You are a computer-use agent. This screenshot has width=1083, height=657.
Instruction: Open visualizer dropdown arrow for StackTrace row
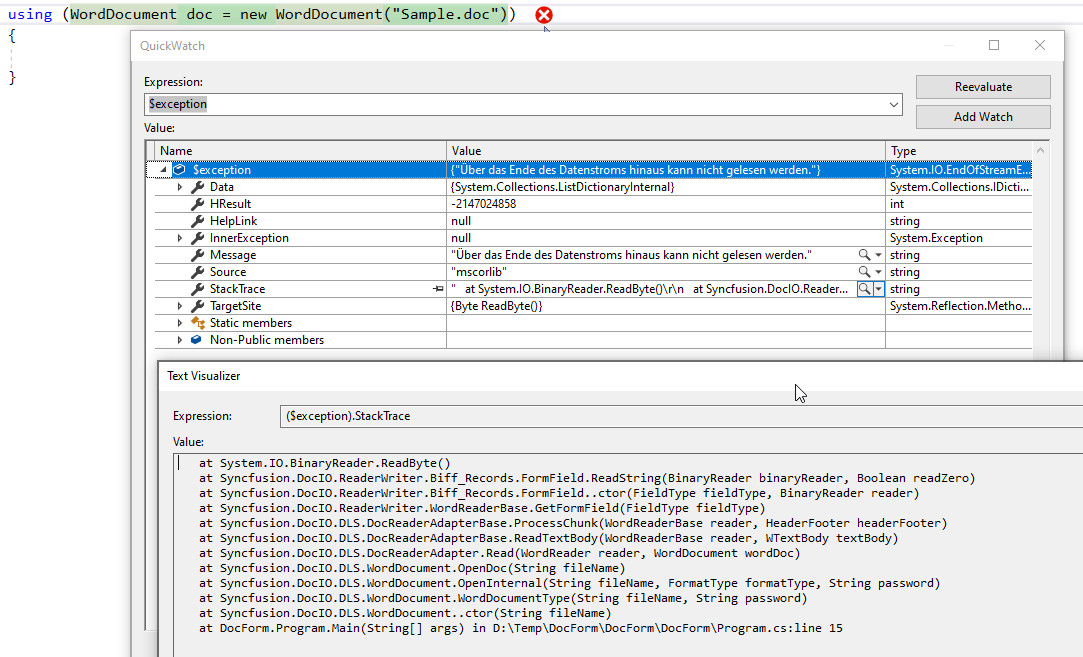(879, 289)
